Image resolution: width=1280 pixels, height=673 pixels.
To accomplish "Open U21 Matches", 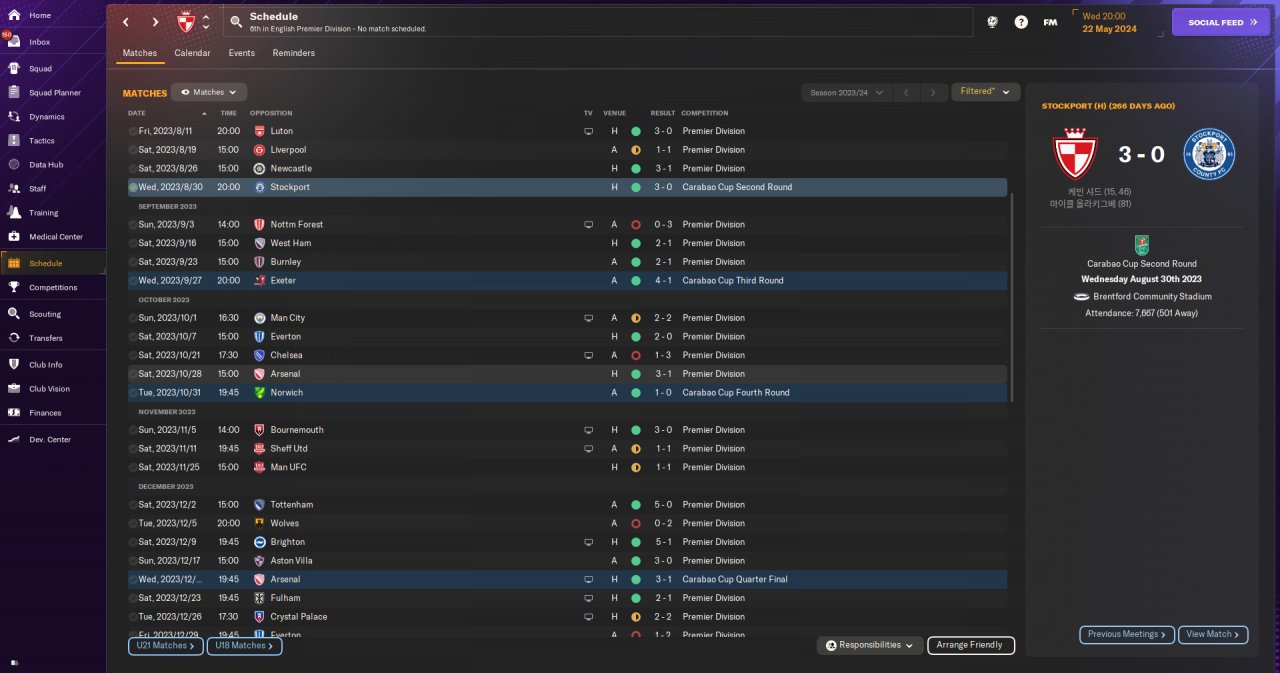I will (165, 646).
